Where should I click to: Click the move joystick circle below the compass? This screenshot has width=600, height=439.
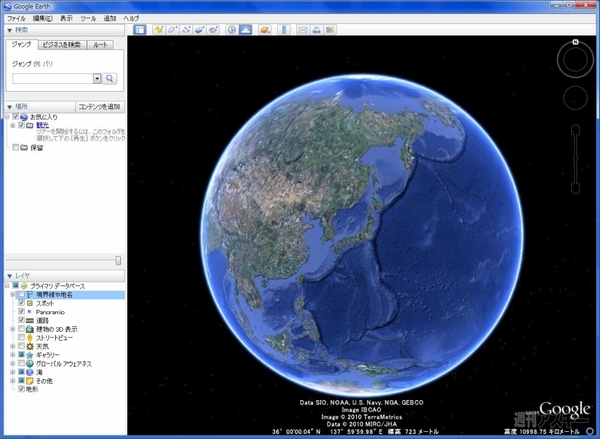[x=575, y=98]
